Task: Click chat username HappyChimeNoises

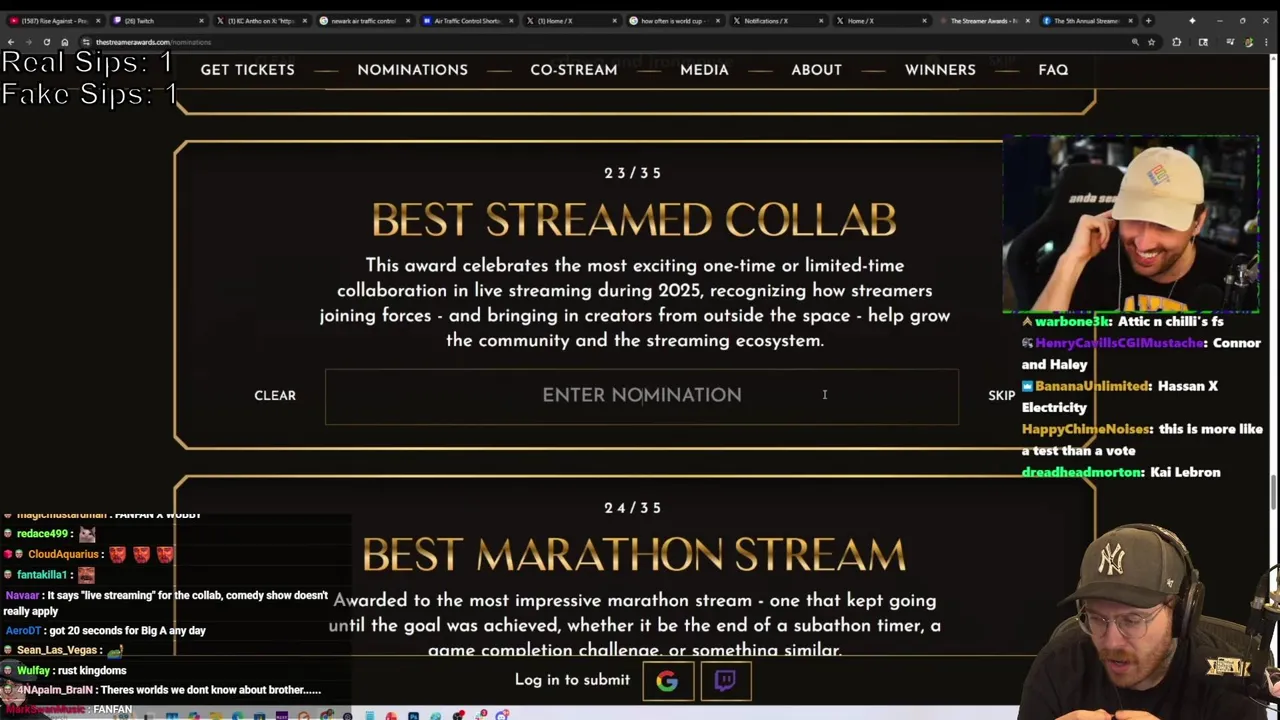Action: [1086, 429]
